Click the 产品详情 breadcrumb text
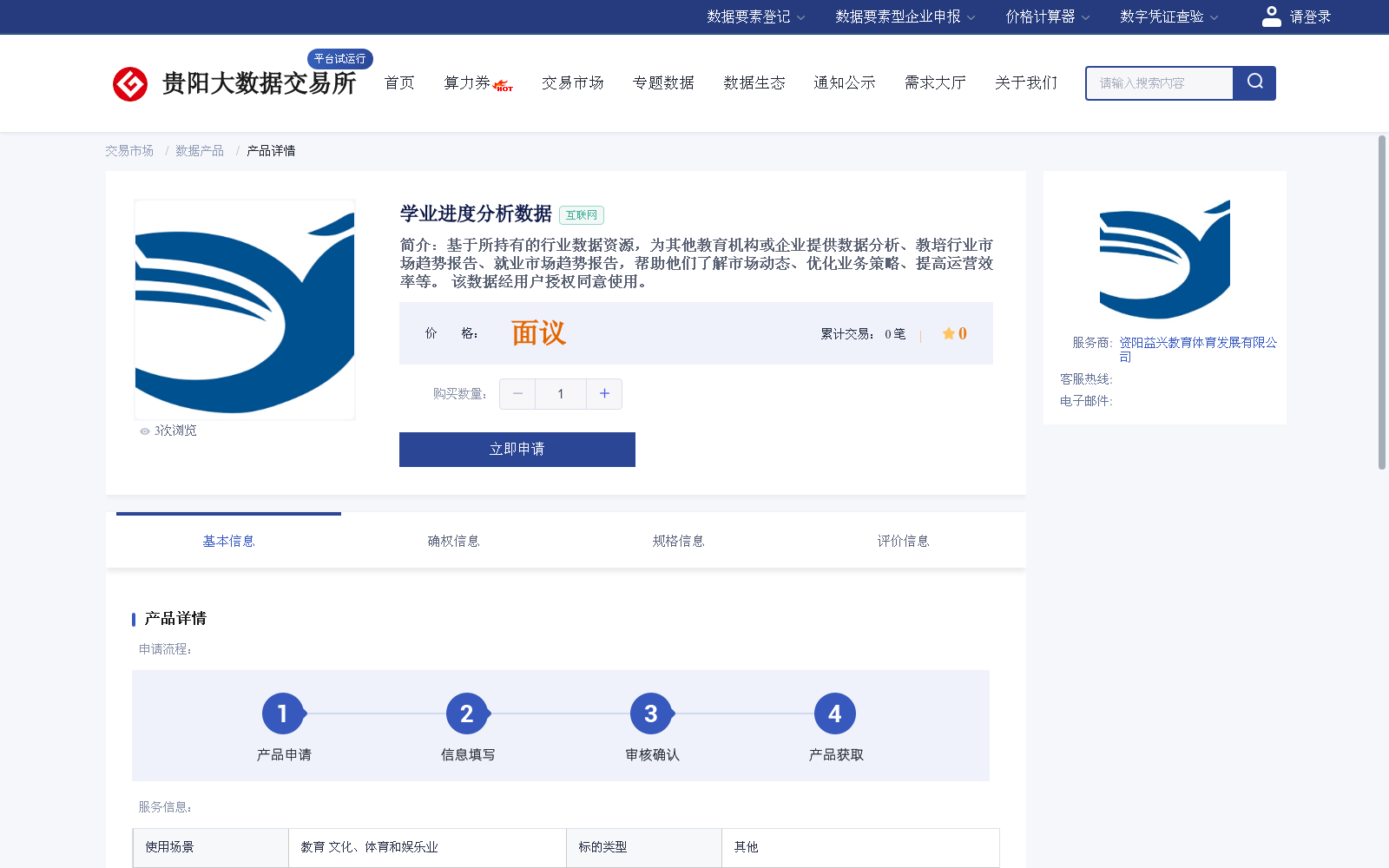The image size is (1389, 868). pyautogui.click(x=271, y=151)
